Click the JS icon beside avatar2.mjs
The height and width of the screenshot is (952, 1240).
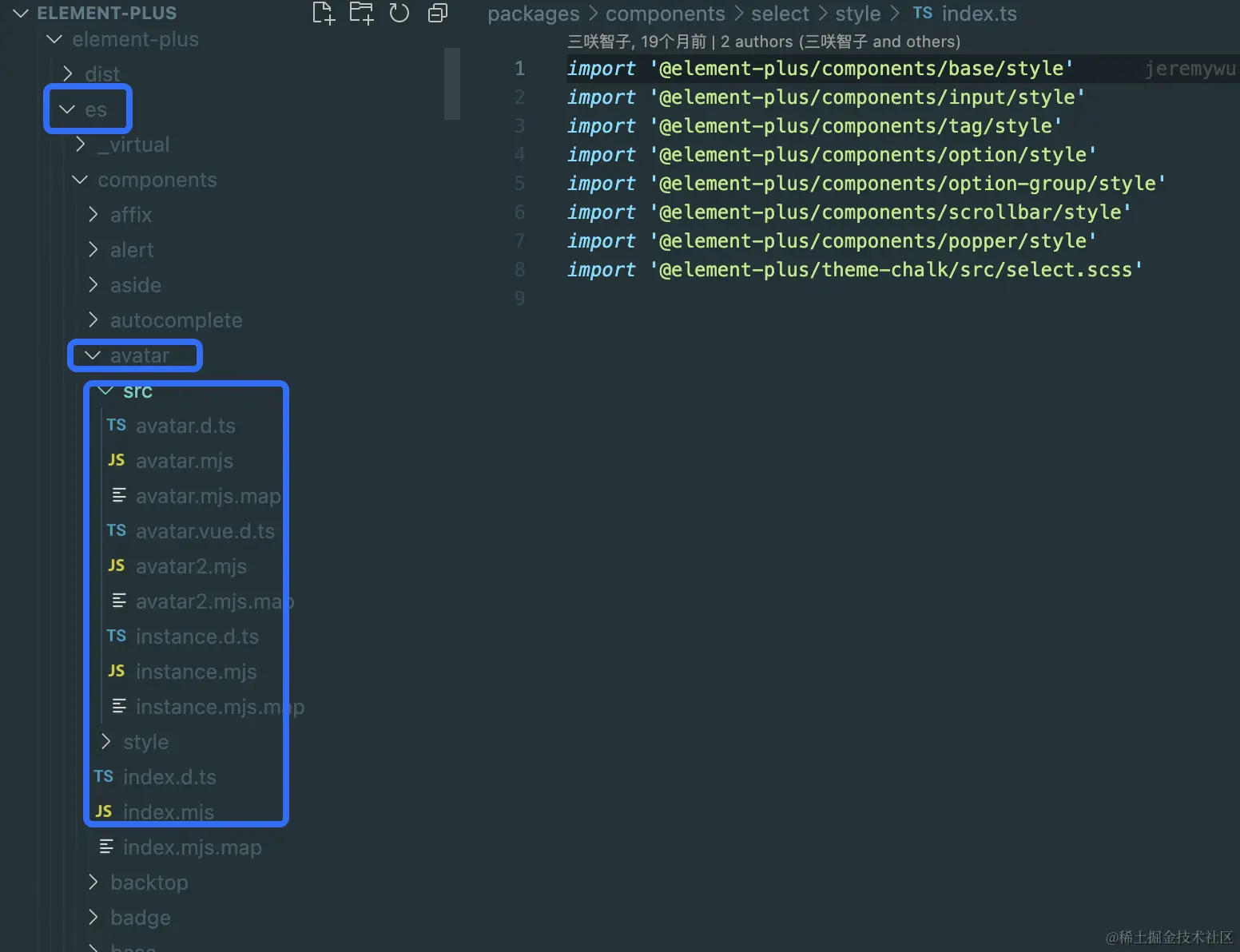click(x=117, y=565)
